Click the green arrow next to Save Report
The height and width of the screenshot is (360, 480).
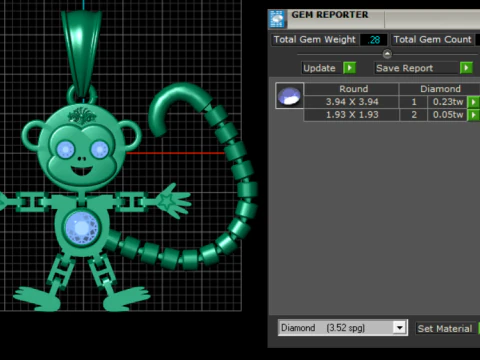pyautogui.click(x=466, y=68)
